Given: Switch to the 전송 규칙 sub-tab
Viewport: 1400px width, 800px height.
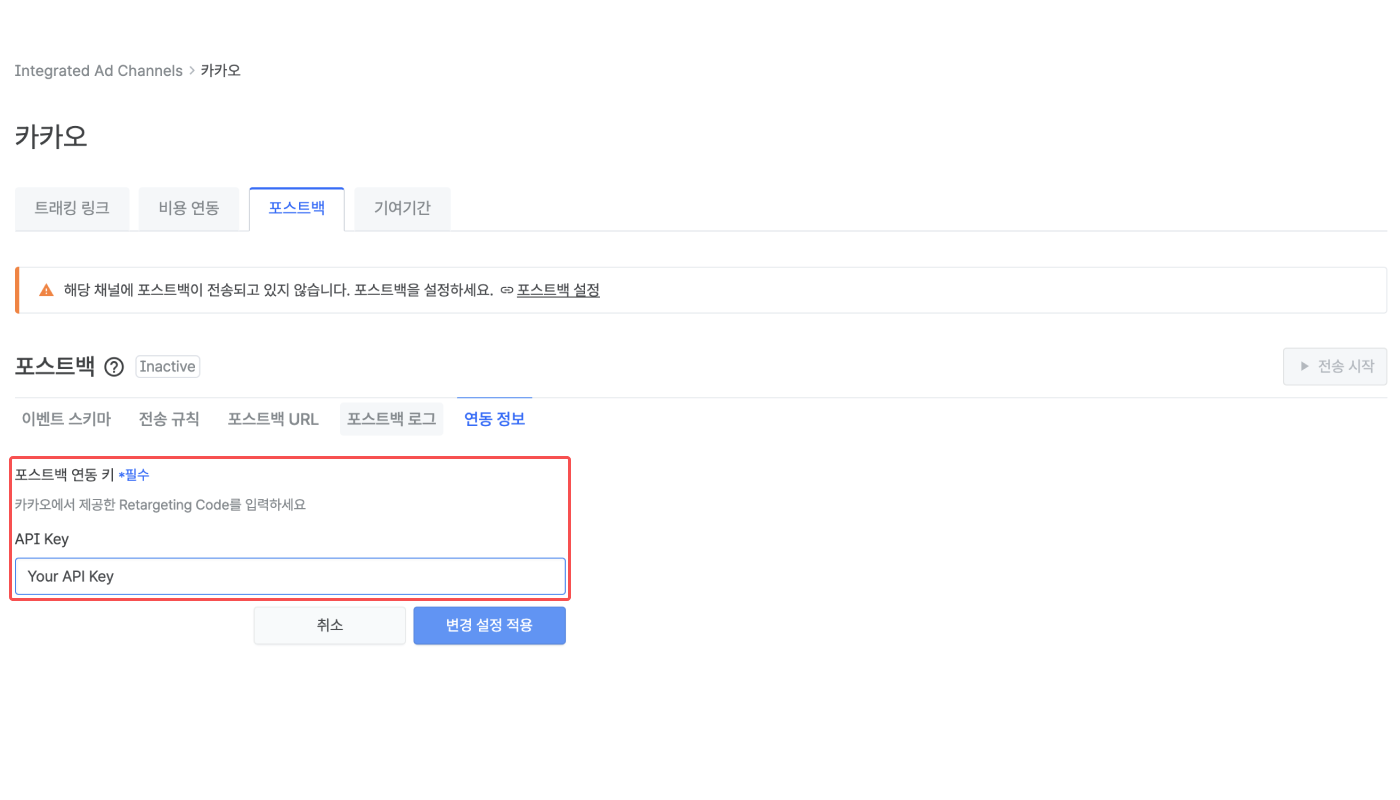Looking at the screenshot, I should tap(169, 419).
